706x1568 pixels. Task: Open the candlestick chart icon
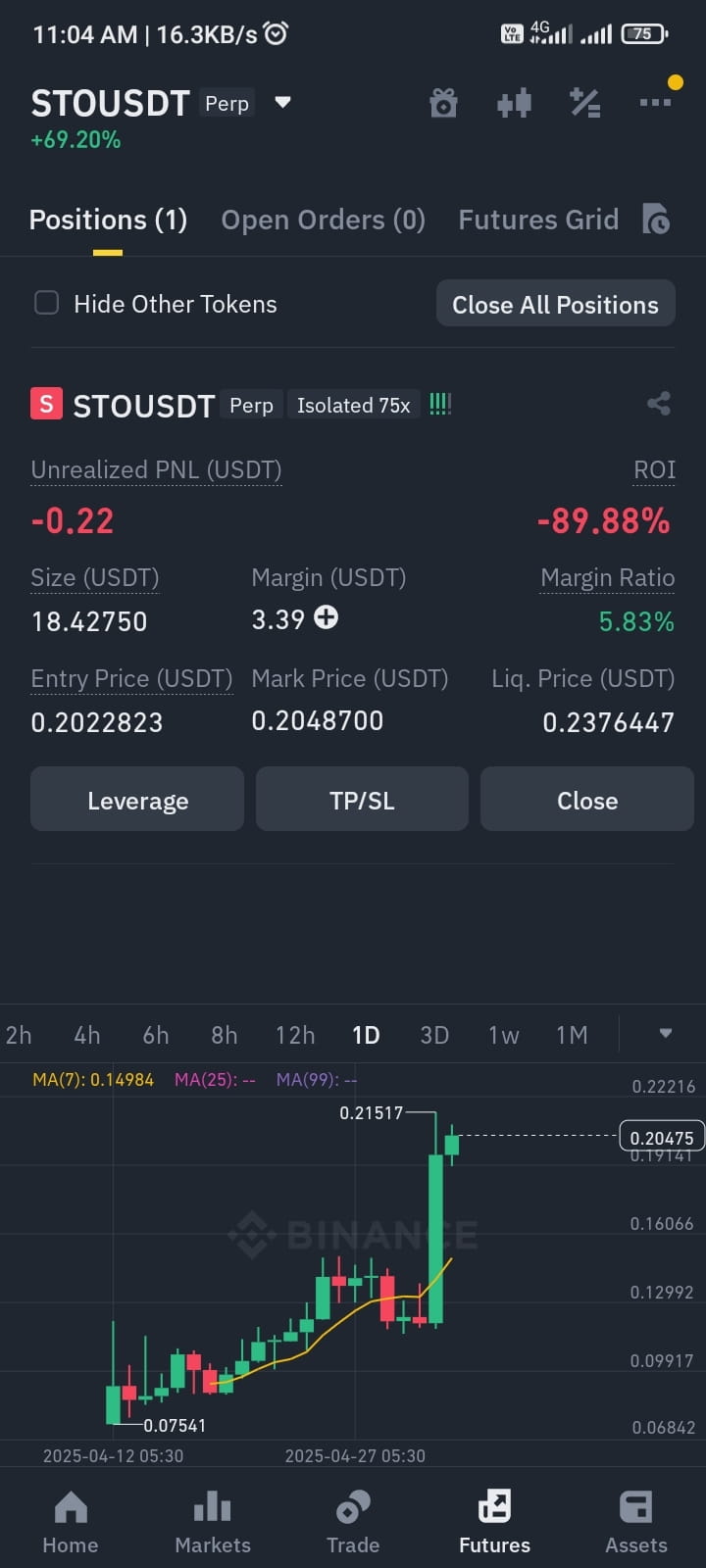coord(514,103)
